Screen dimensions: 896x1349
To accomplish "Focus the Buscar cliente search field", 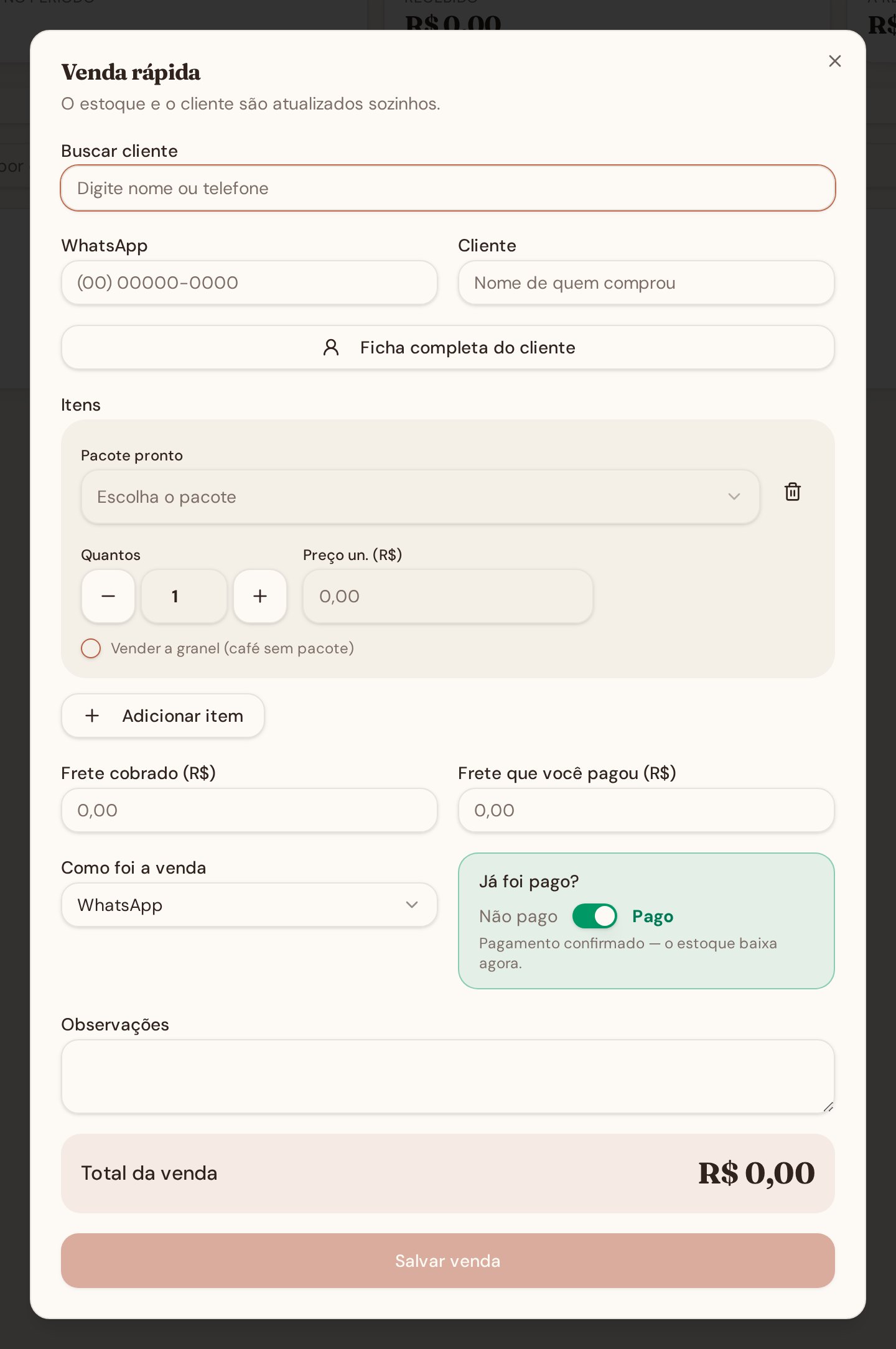I will pyautogui.click(x=448, y=188).
